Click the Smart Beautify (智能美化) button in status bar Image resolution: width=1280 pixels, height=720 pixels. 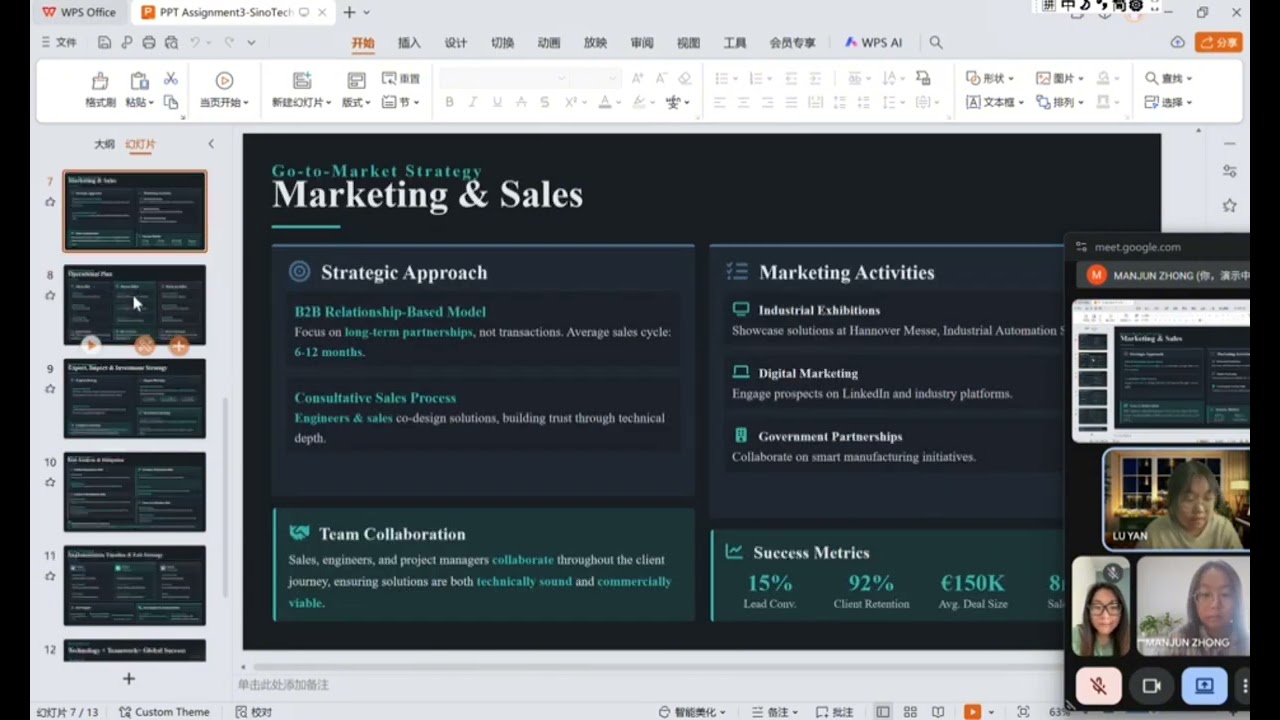click(692, 712)
